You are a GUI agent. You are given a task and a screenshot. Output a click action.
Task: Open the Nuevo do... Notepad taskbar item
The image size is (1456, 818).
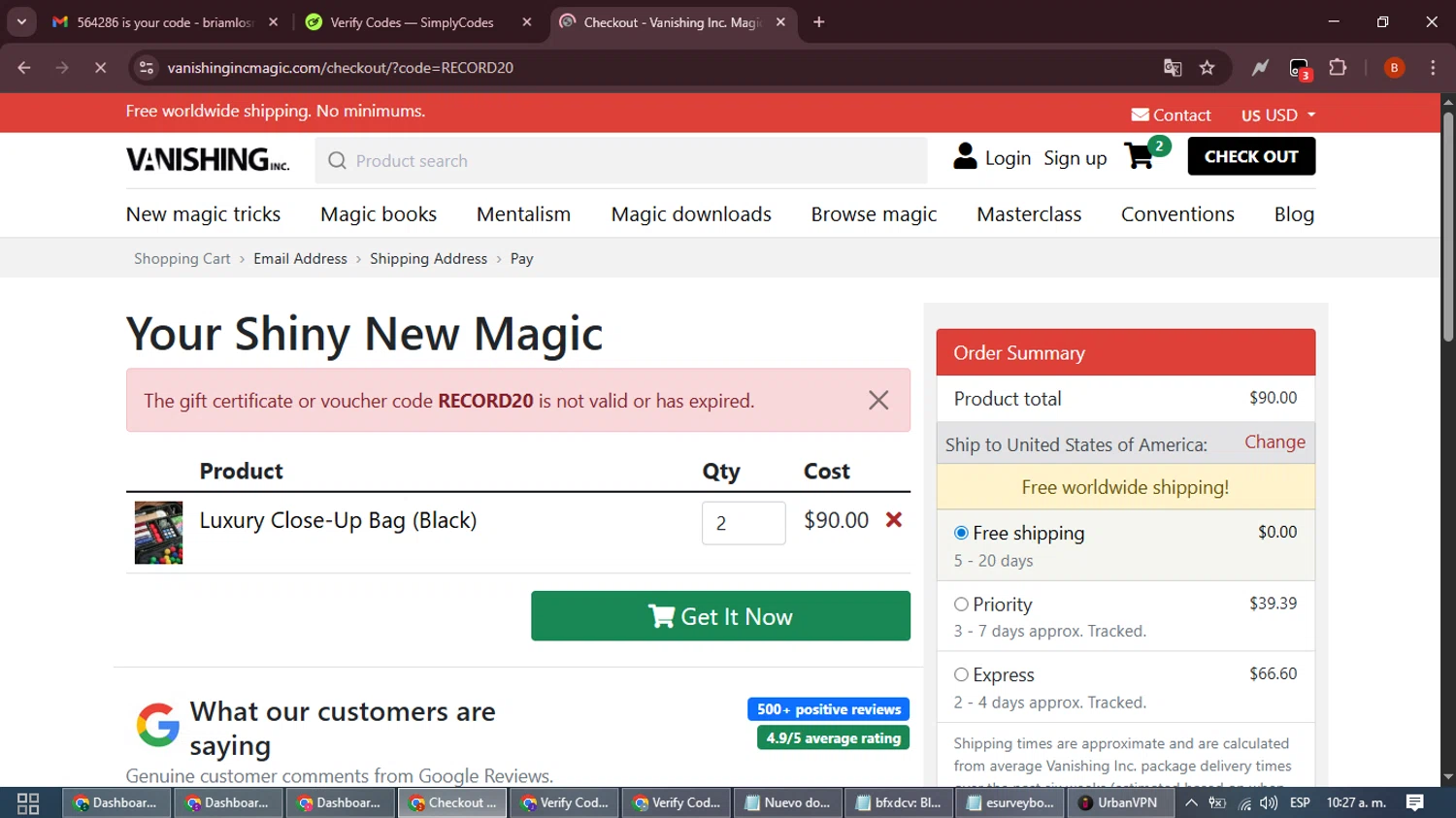pyautogui.click(x=787, y=802)
